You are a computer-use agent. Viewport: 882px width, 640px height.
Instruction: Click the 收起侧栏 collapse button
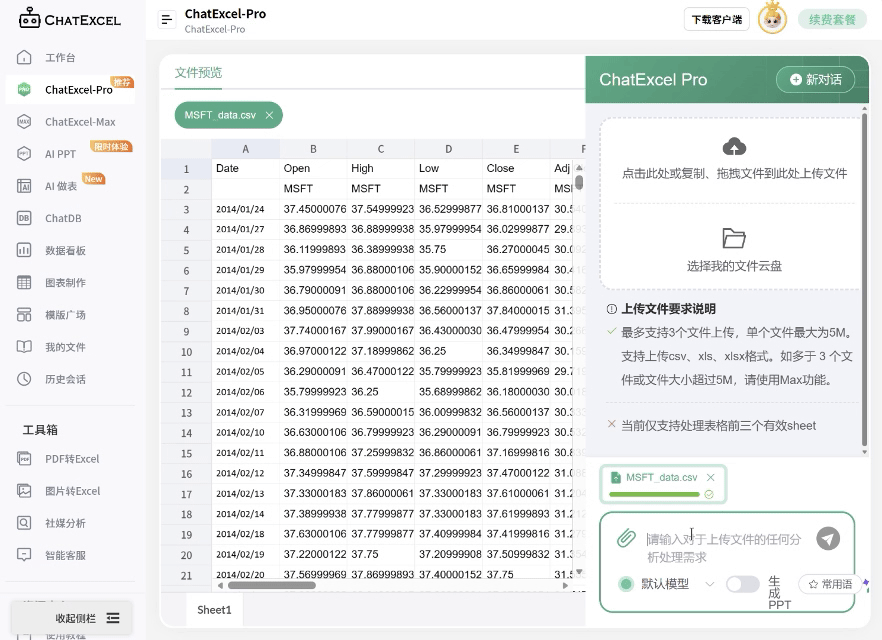click(x=71, y=618)
